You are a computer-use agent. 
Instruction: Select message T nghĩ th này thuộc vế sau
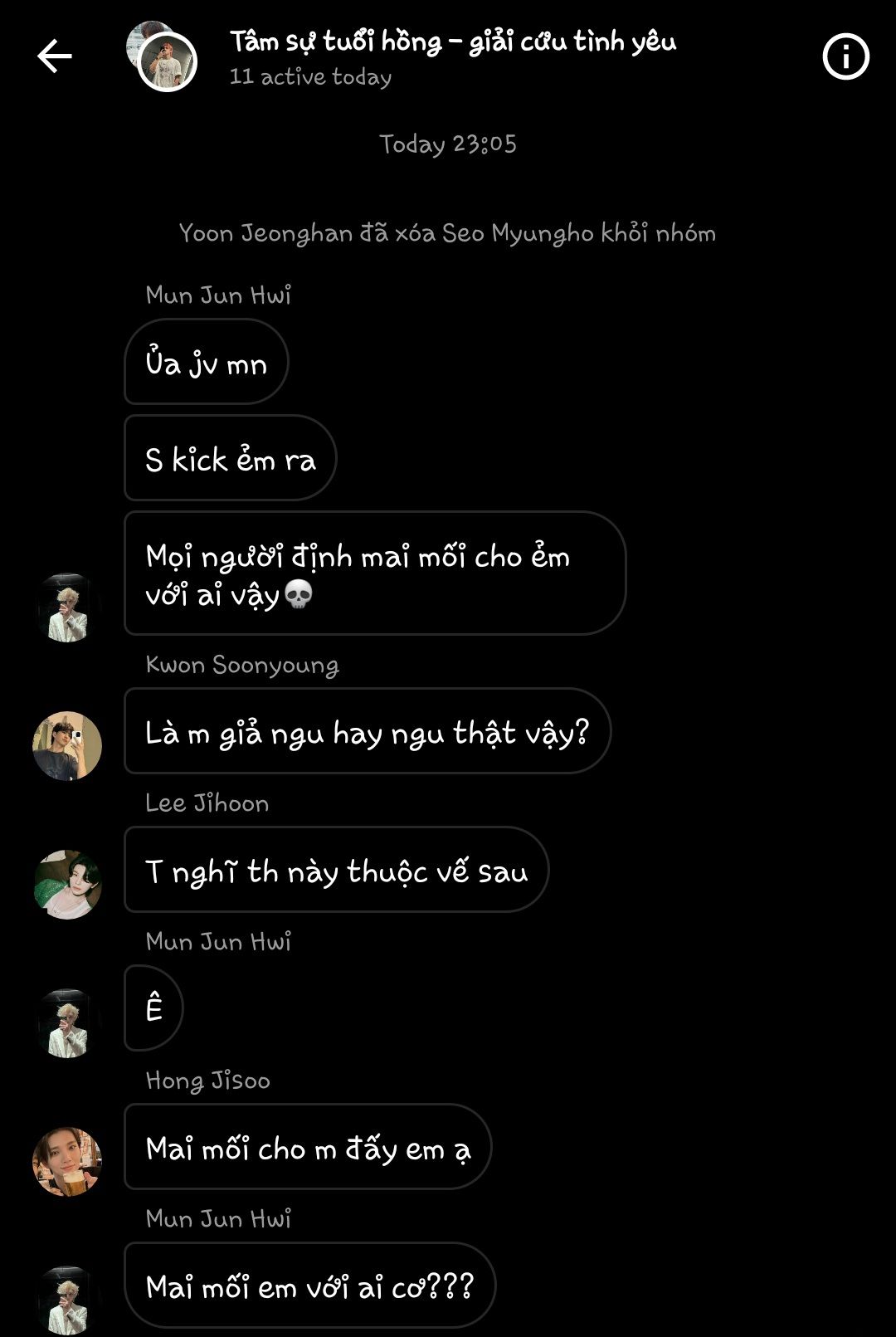[337, 870]
